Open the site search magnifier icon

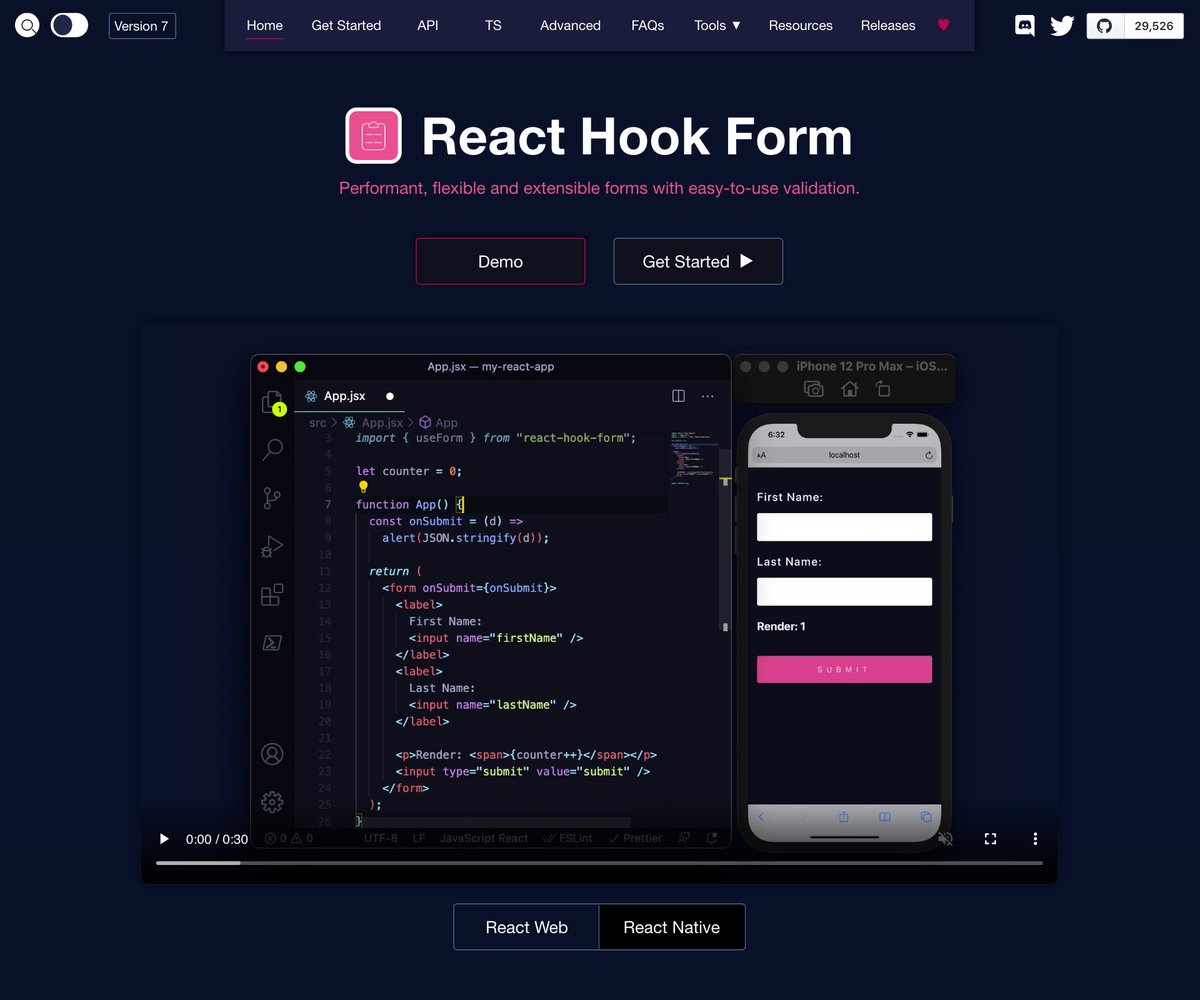(28, 25)
